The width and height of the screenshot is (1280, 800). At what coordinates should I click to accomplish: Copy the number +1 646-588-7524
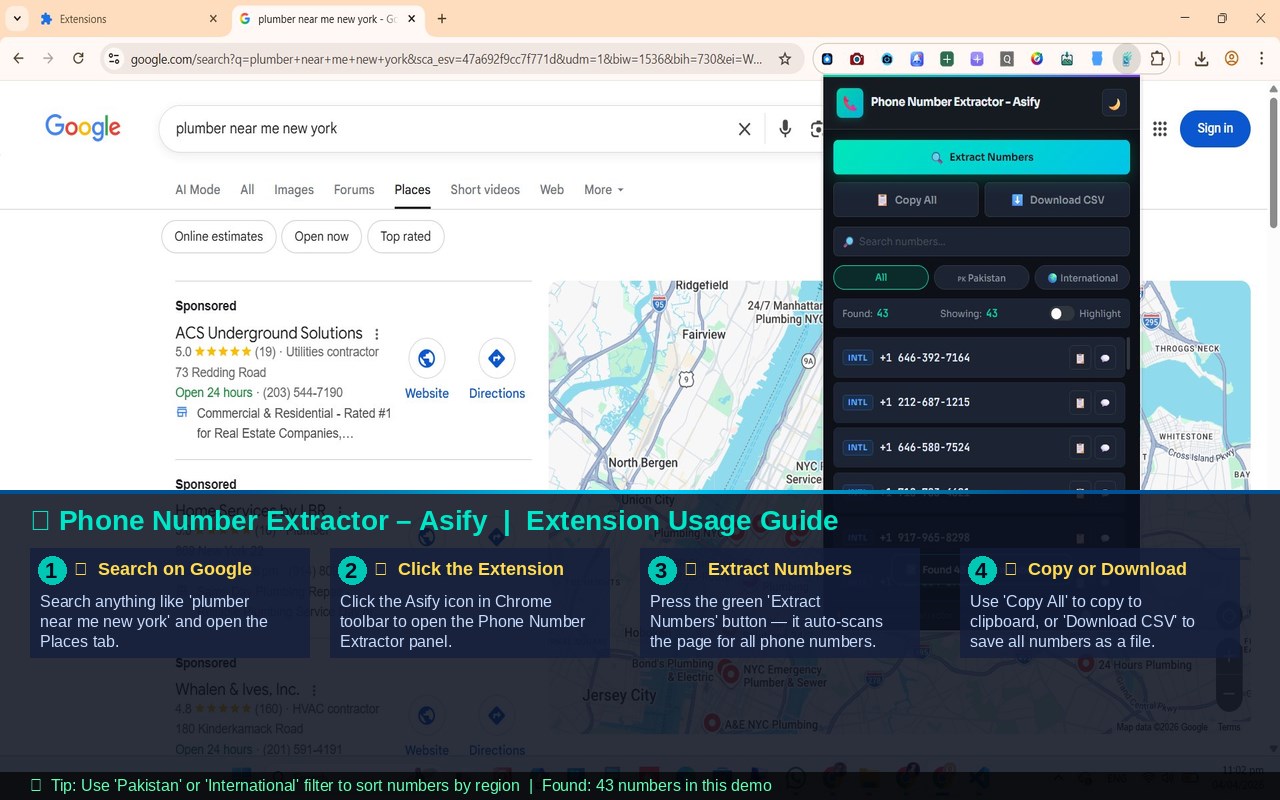1079,448
